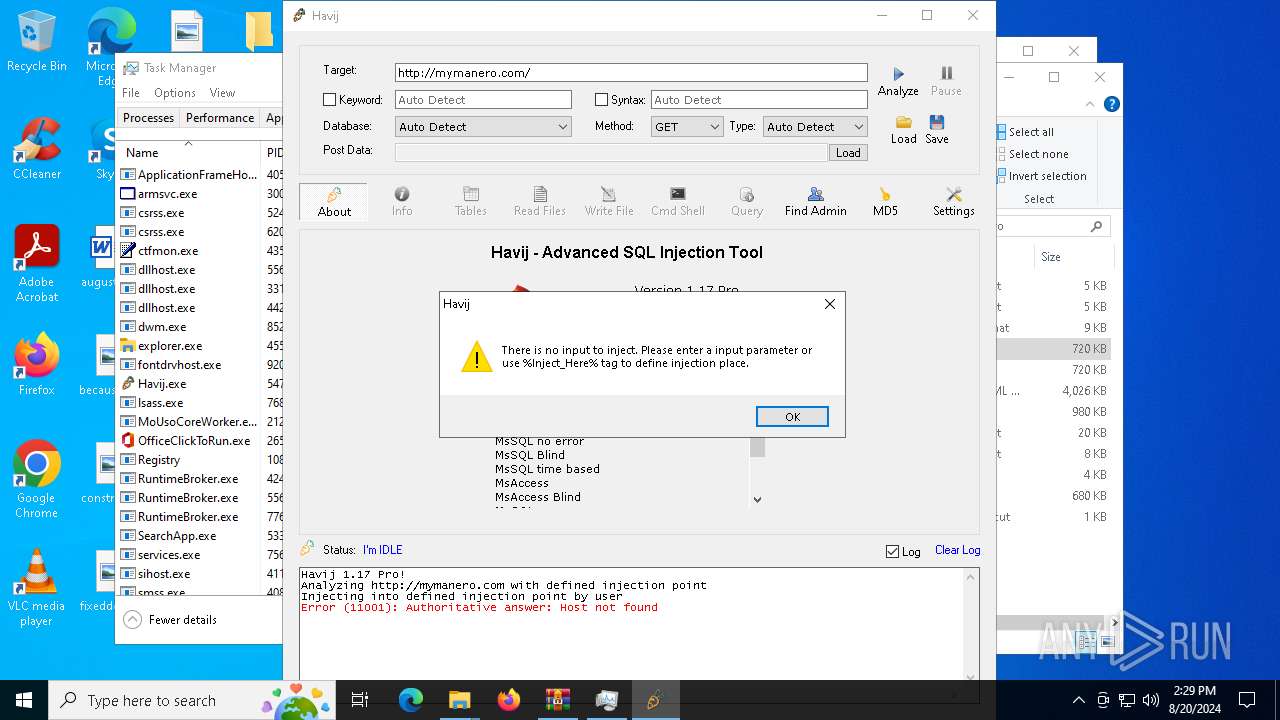Click the Target URL input field
Image resolution: width=1280 pixels, height=720 pixels.
pos(631,73)
